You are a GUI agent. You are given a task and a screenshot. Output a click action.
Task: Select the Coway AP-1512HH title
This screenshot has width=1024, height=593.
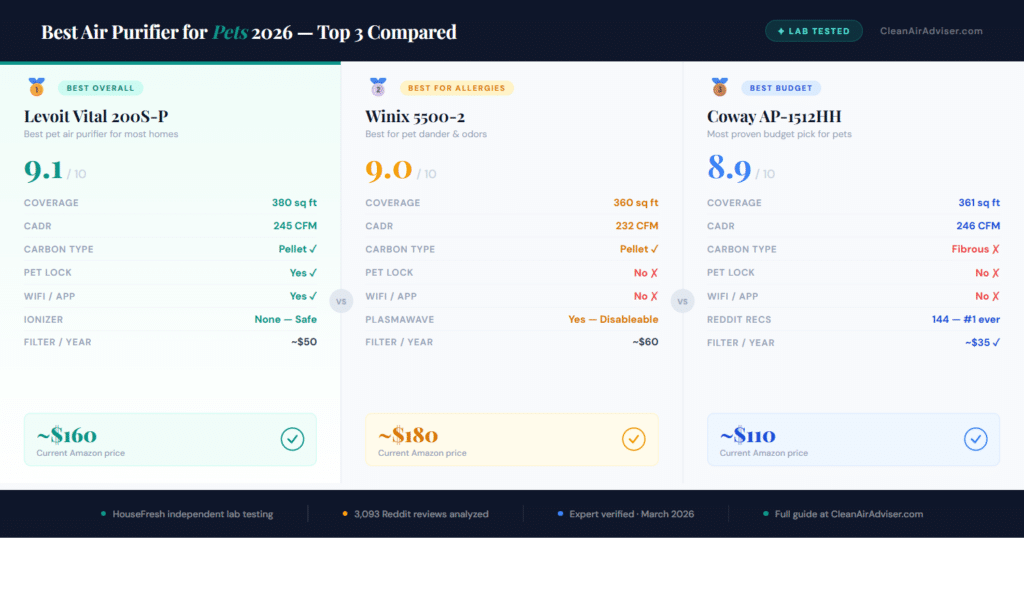[x=774, y=116]
